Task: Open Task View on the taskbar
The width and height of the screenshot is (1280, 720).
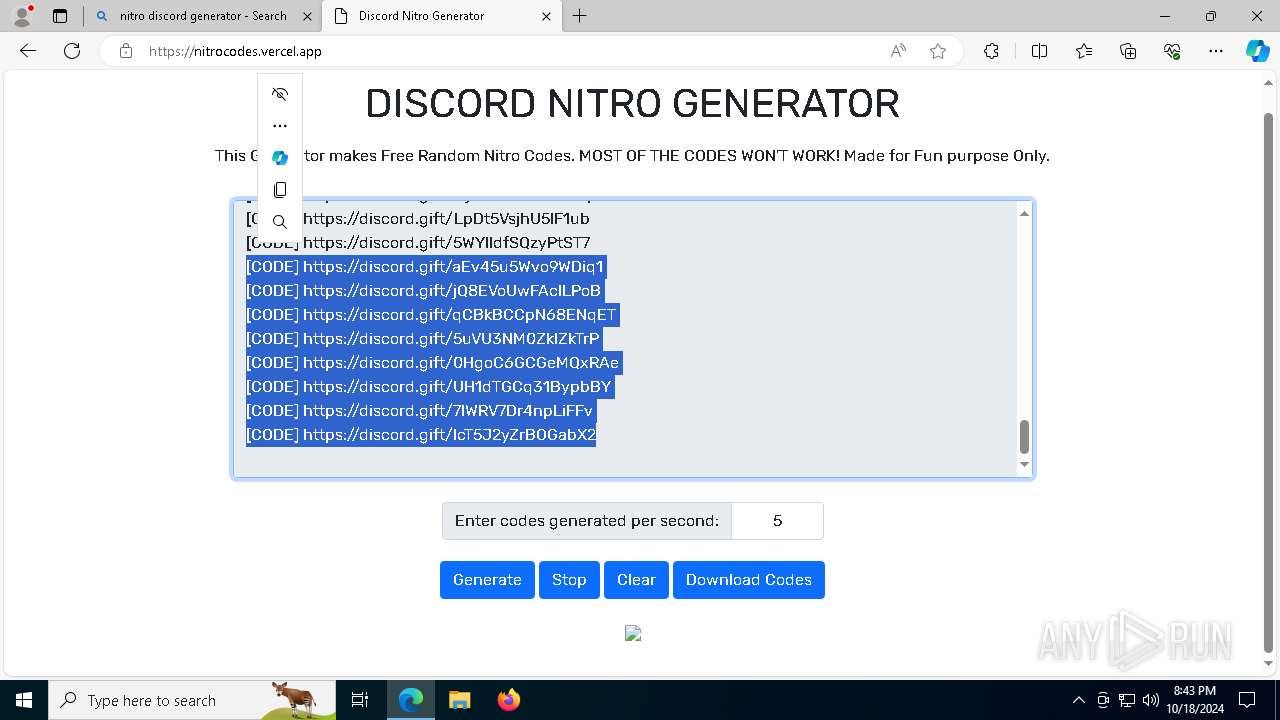Action: point(361,700)
